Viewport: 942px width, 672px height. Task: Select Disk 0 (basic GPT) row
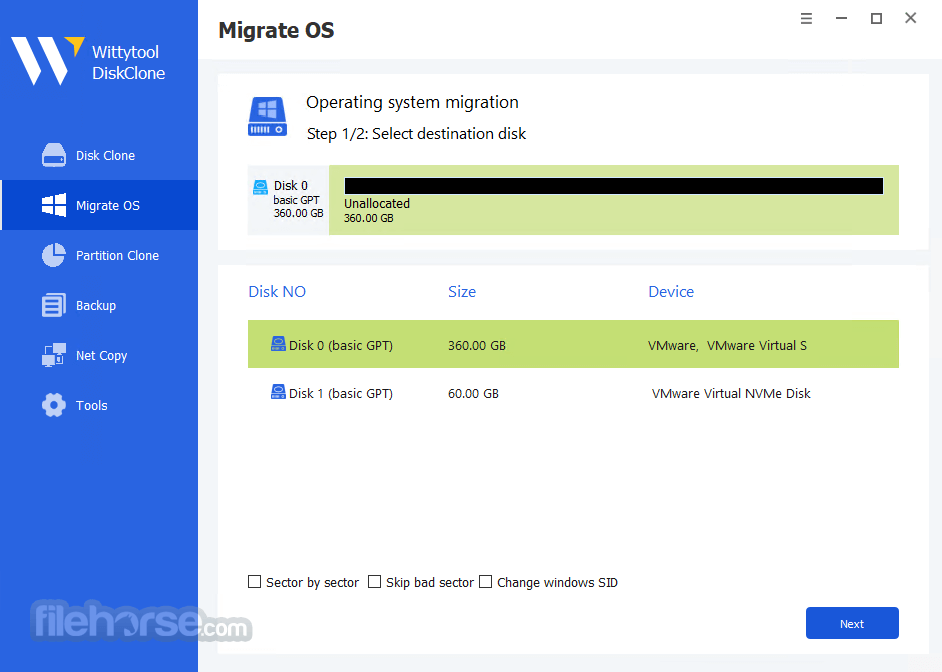pos(573,344)
